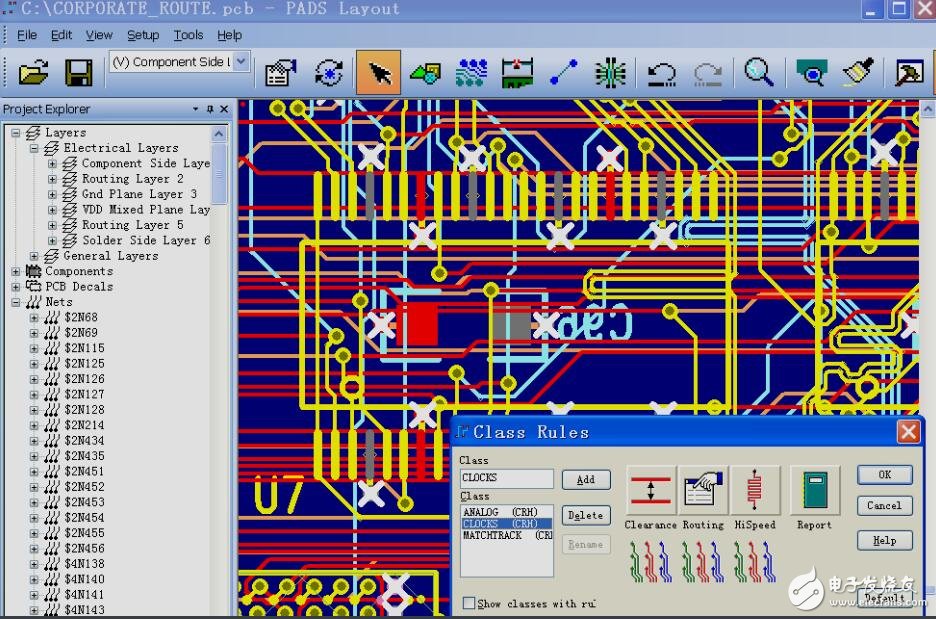Activate the Select mode arrow tool
Image resolution: width=936 pixels, height=619 pixels.
379,73
